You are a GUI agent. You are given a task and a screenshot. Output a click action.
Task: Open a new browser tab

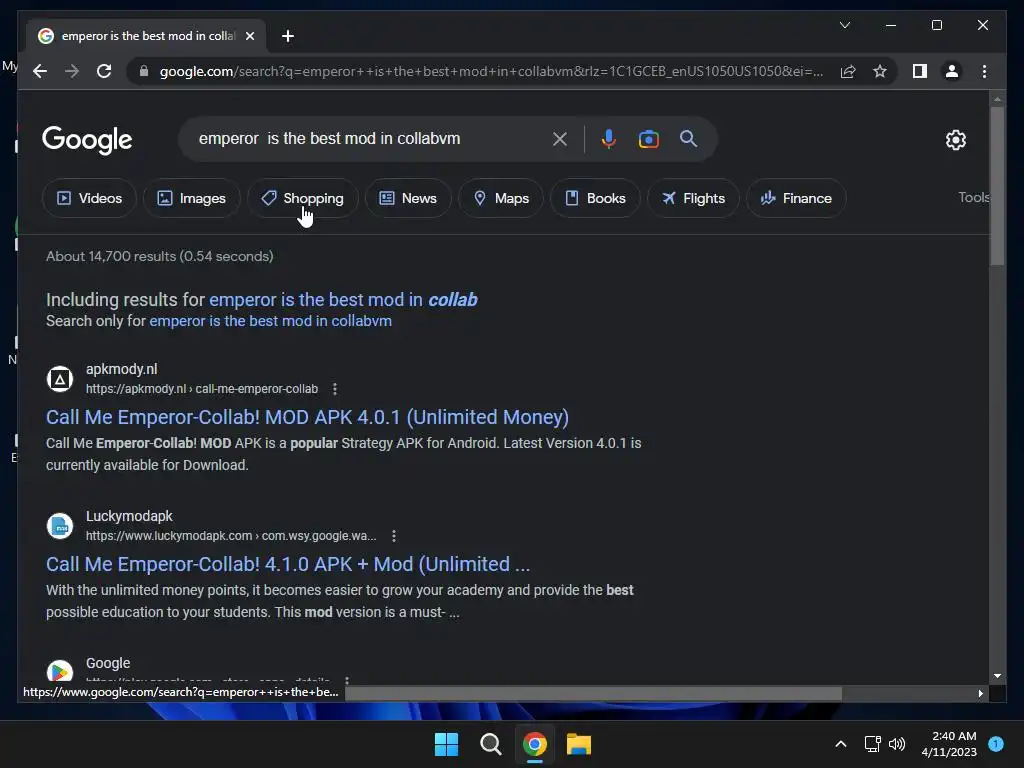[x=287, y=36]
